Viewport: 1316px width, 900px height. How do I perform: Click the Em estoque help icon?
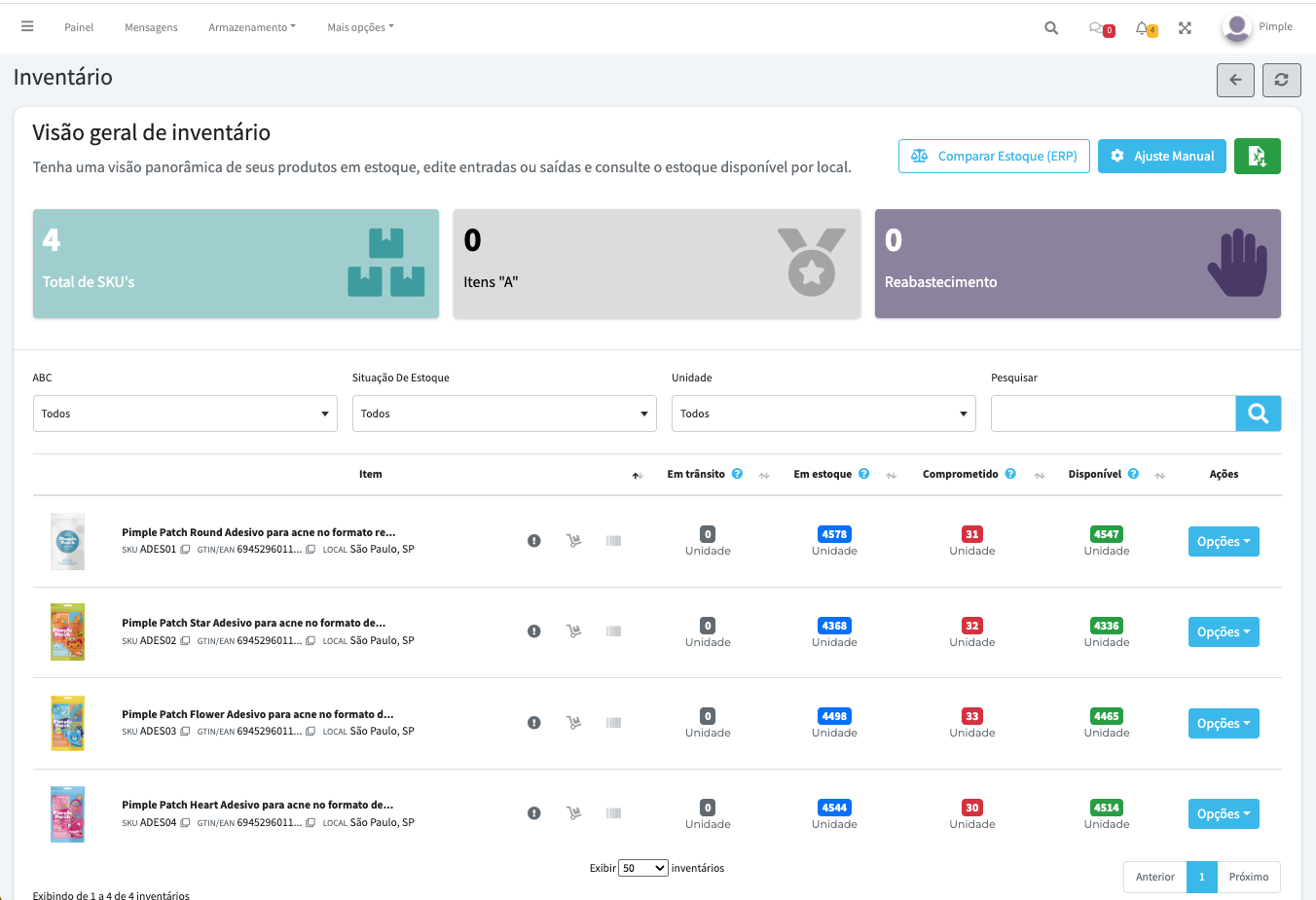pos(863,474)
